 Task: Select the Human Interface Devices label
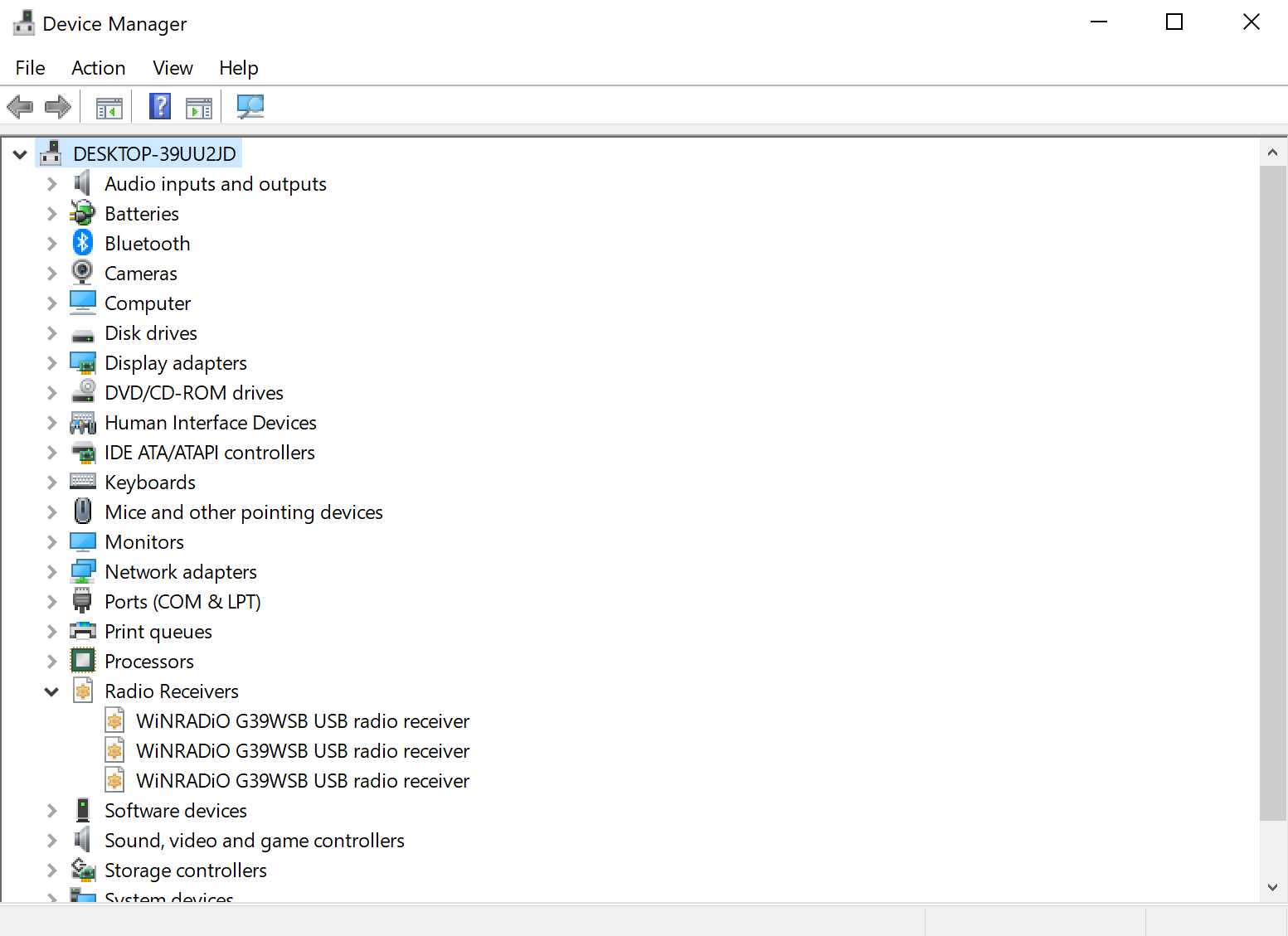click(x=211, y=423)
